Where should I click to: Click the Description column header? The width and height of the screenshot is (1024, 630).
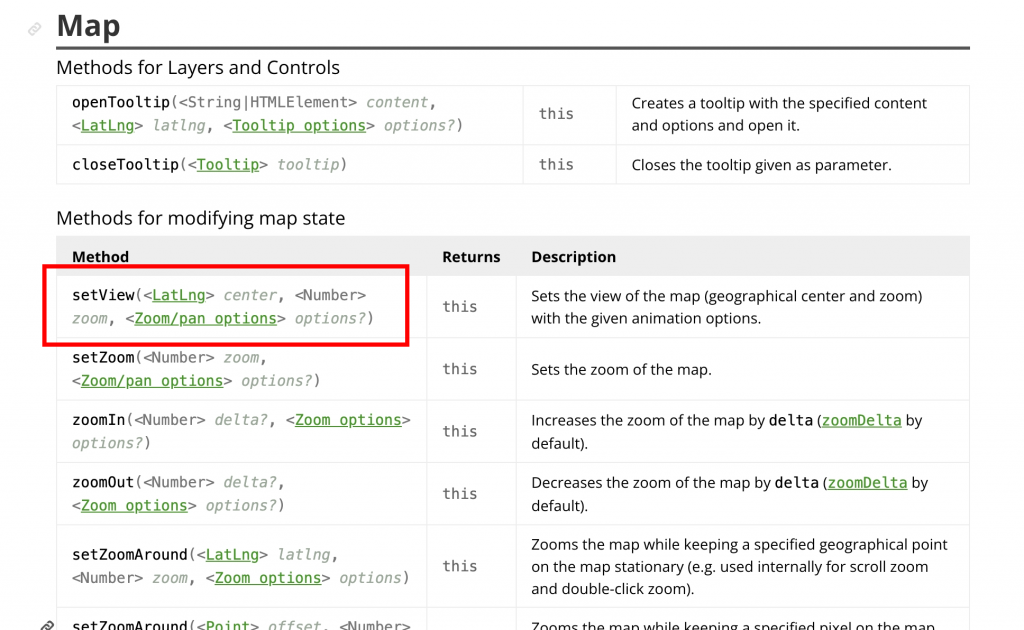[x=573, y=257]
